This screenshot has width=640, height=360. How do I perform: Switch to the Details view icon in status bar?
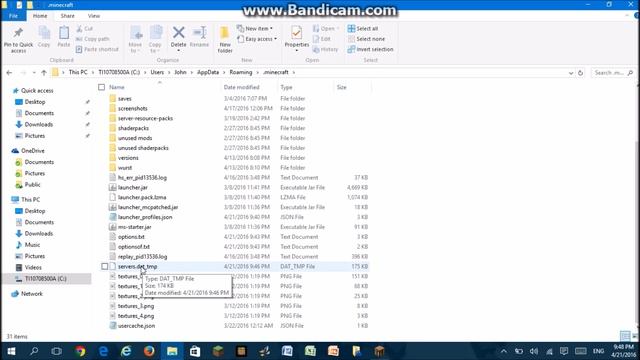pos(625,336)
